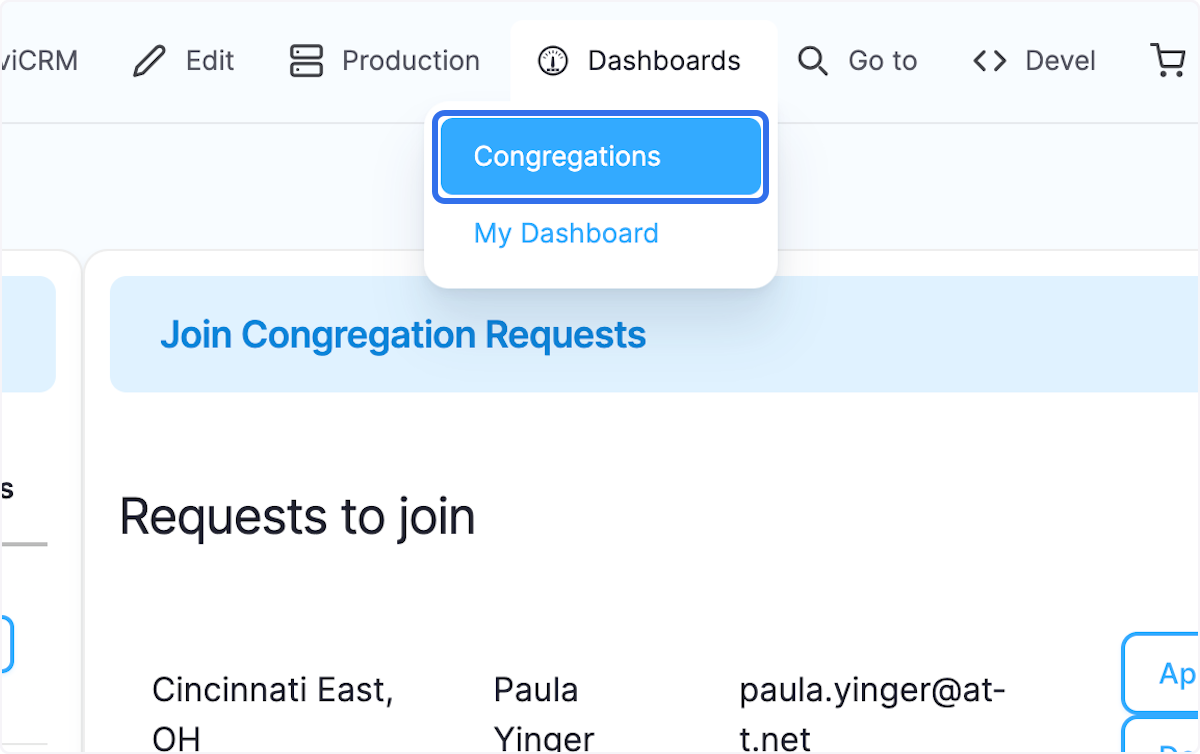The width and height of the screenshot is (1200, 754).
Task: Open the Go to menu
Action: (x=882, y=60)
